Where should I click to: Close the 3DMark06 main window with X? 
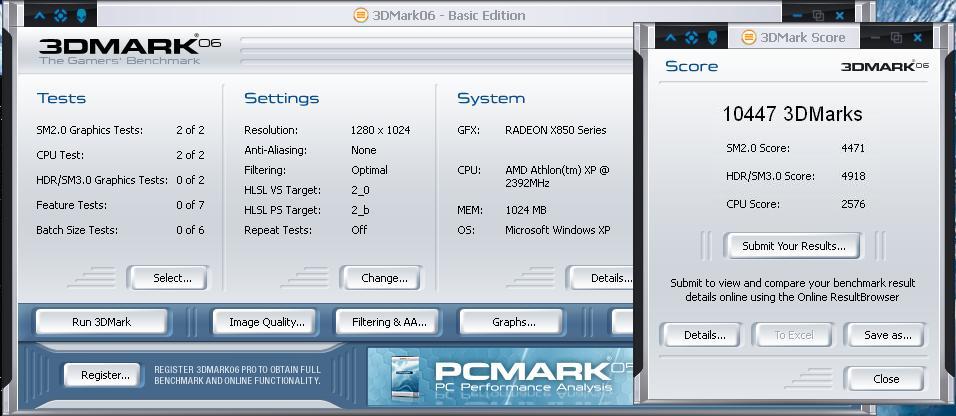pos(840,16)
